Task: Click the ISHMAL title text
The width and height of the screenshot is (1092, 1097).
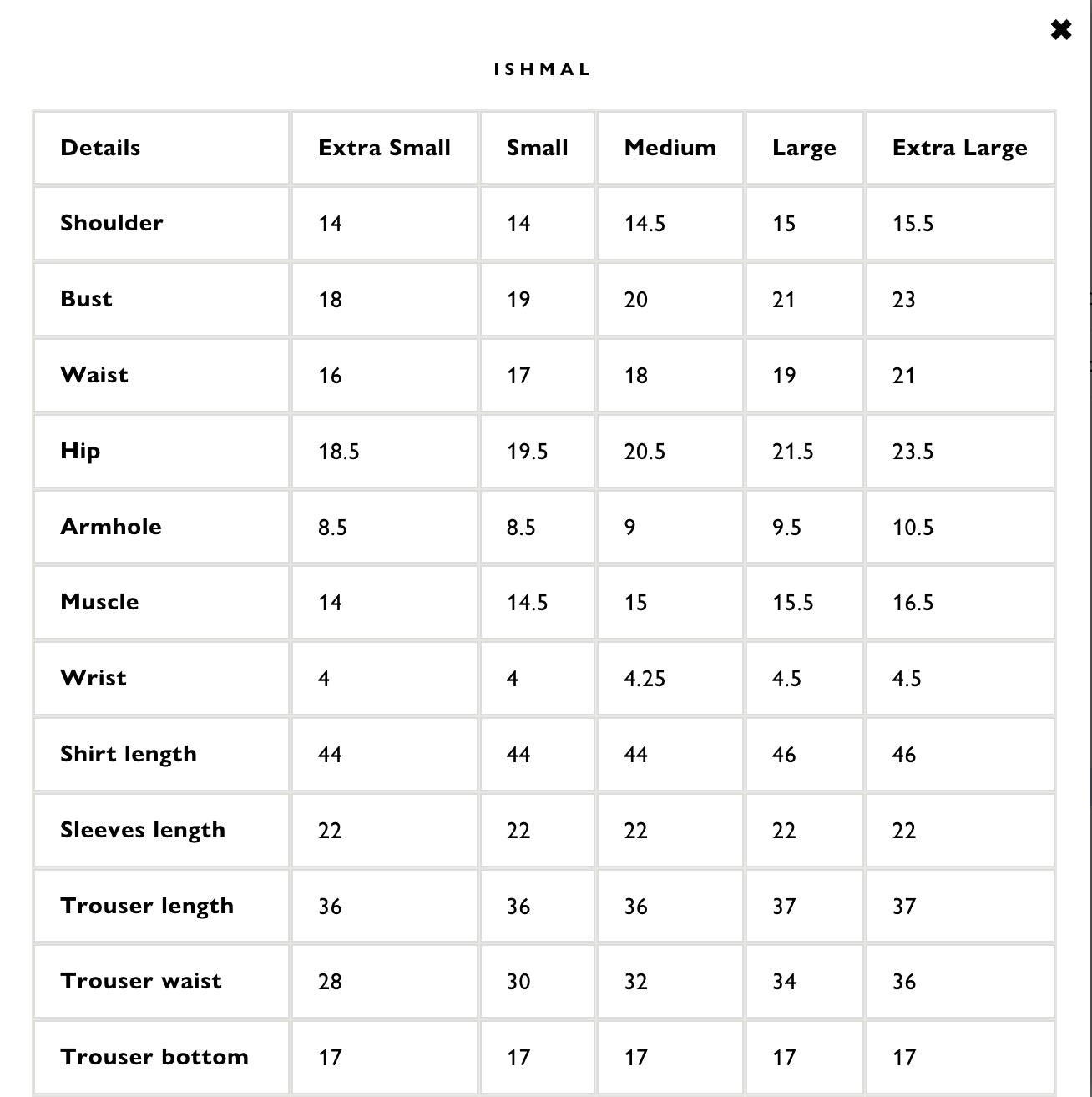Action: point(542,69)
